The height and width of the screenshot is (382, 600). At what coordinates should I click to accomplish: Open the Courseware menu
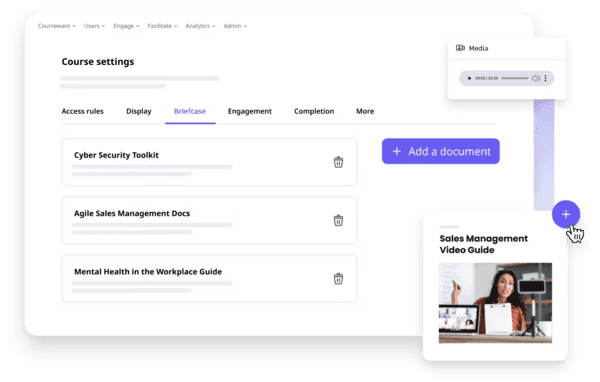point(57,26)
